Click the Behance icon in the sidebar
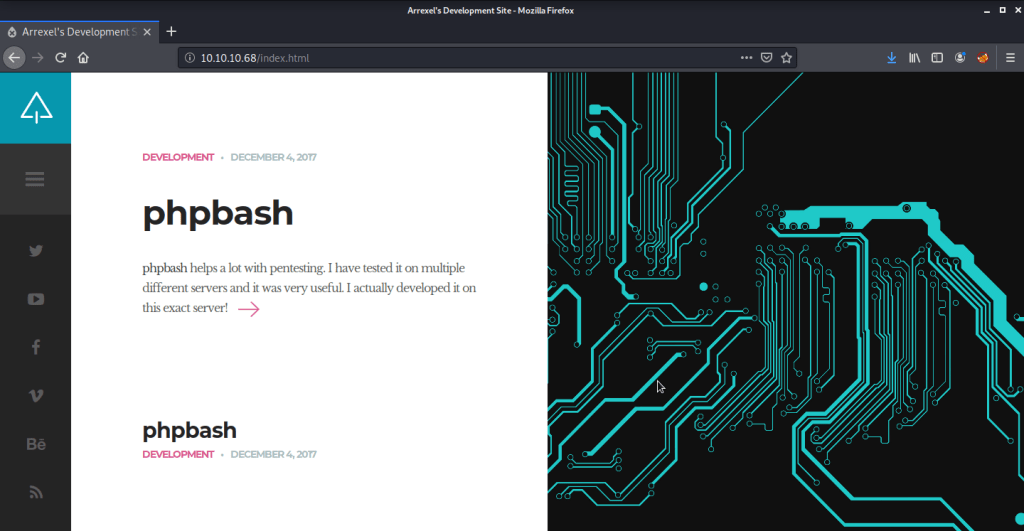 [x=36, y=444]
